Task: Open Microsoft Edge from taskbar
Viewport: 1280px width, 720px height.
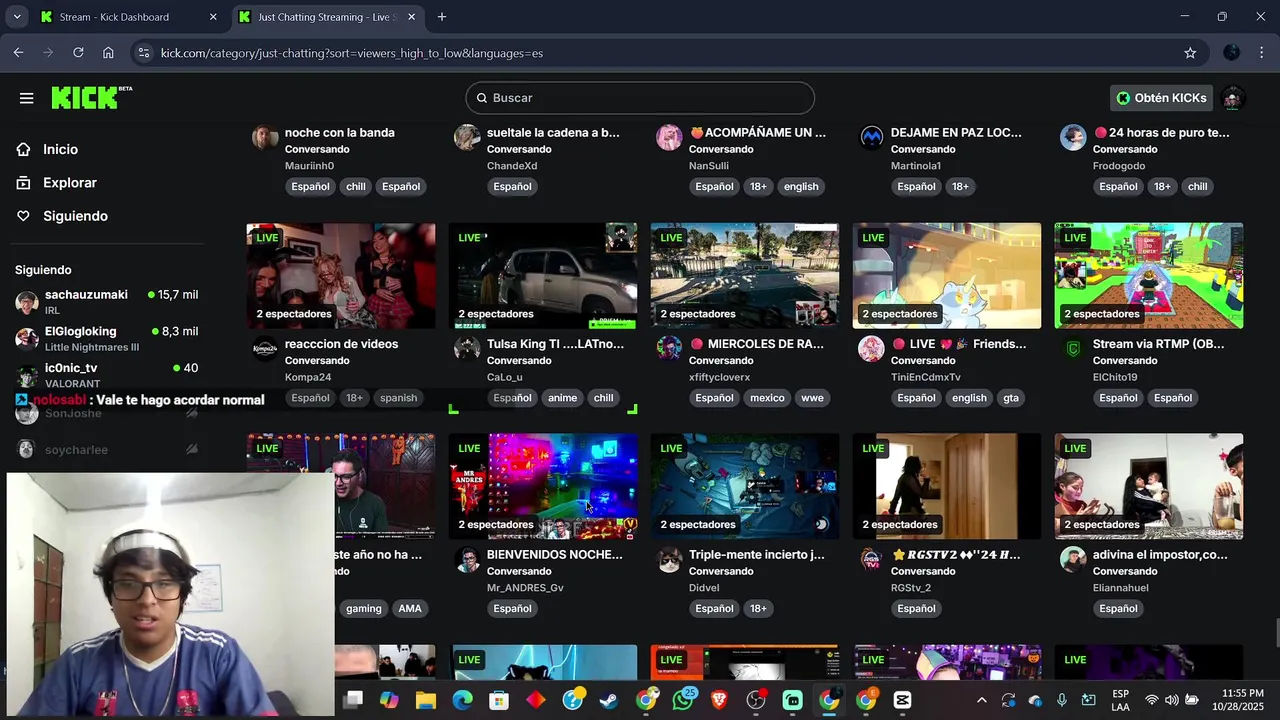Action: click(x=462, y=700)
